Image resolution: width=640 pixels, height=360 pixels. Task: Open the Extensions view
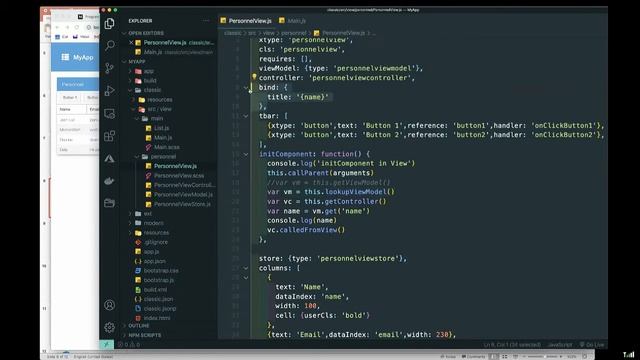tap(109, 136)
